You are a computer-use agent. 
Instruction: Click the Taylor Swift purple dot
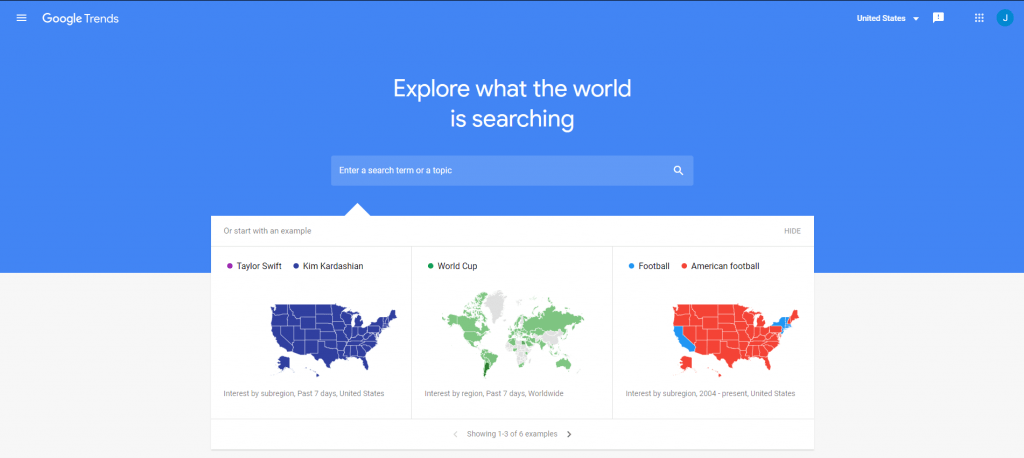[230, 266]
